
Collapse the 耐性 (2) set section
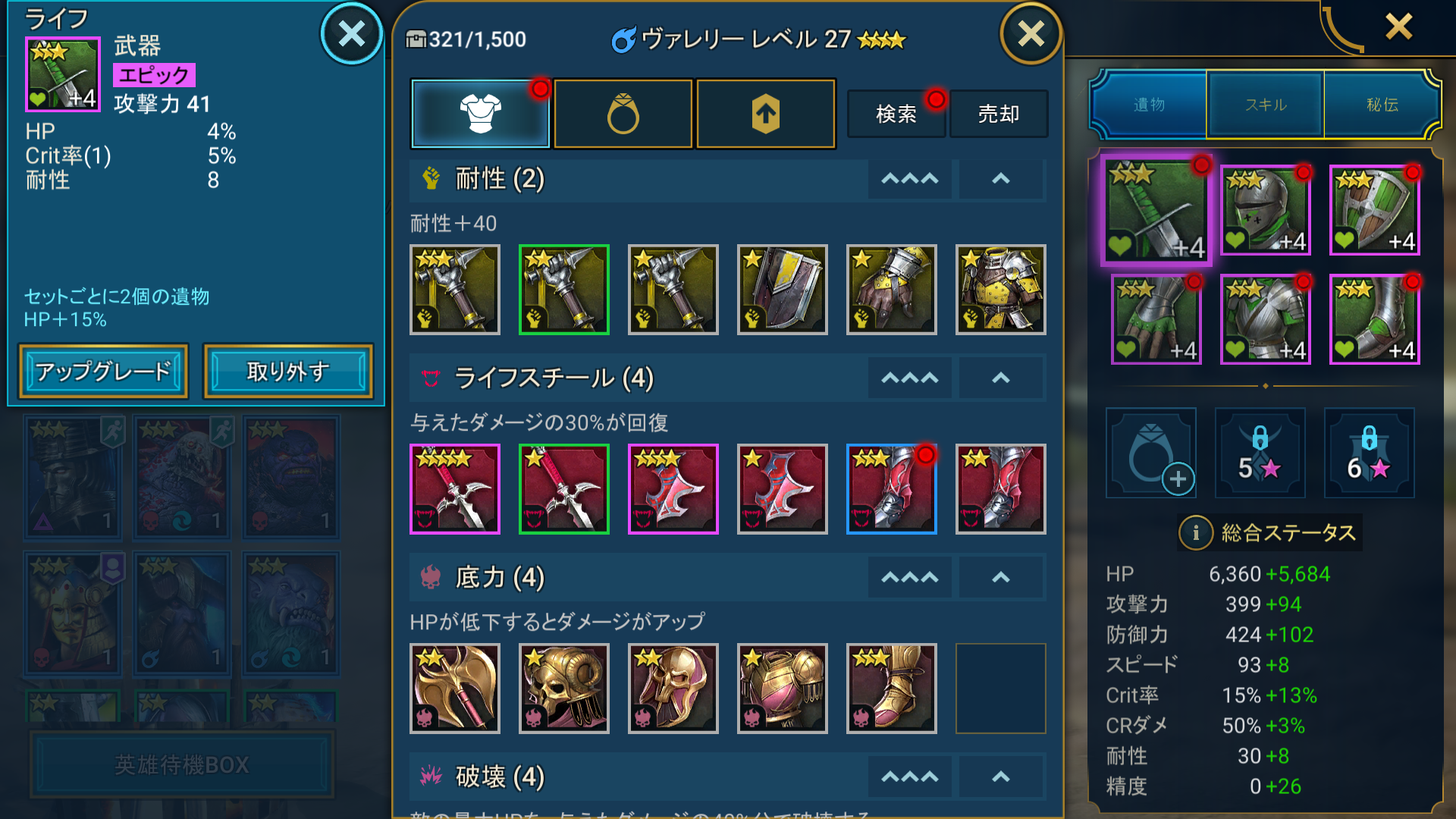[x=1001, y=179]
